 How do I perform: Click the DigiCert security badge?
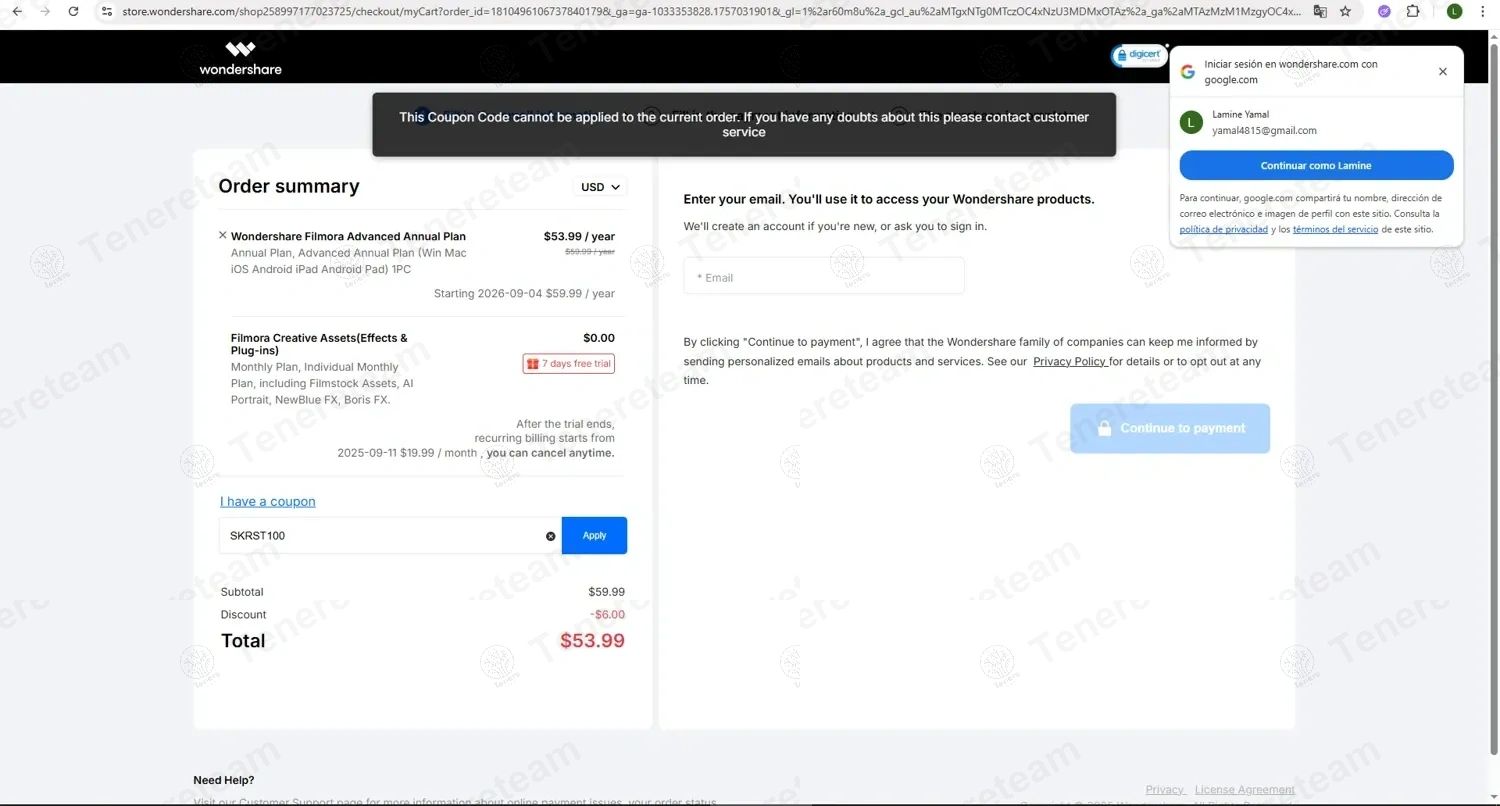(1138, 55)
